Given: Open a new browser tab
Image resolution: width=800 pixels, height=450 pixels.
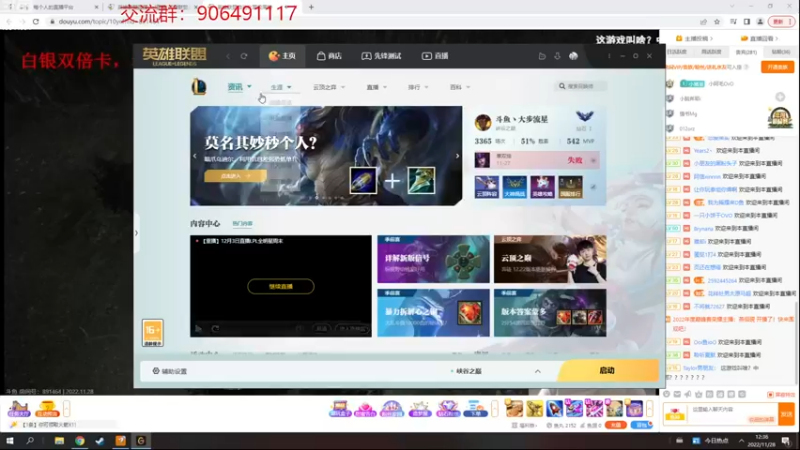Looking at the screenshot, I should coord(311,7).
